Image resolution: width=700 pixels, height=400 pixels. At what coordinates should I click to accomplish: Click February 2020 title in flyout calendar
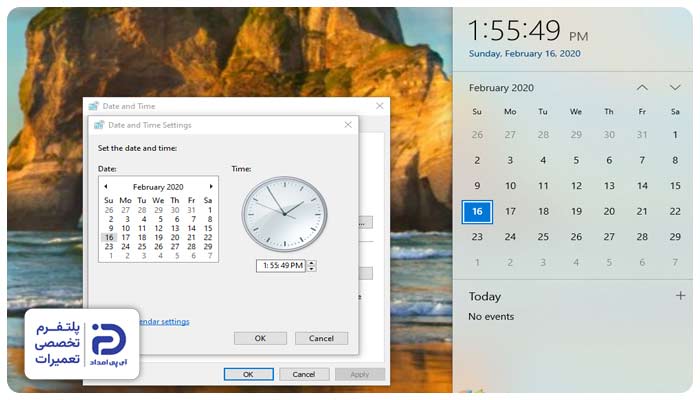click(501, 88)
